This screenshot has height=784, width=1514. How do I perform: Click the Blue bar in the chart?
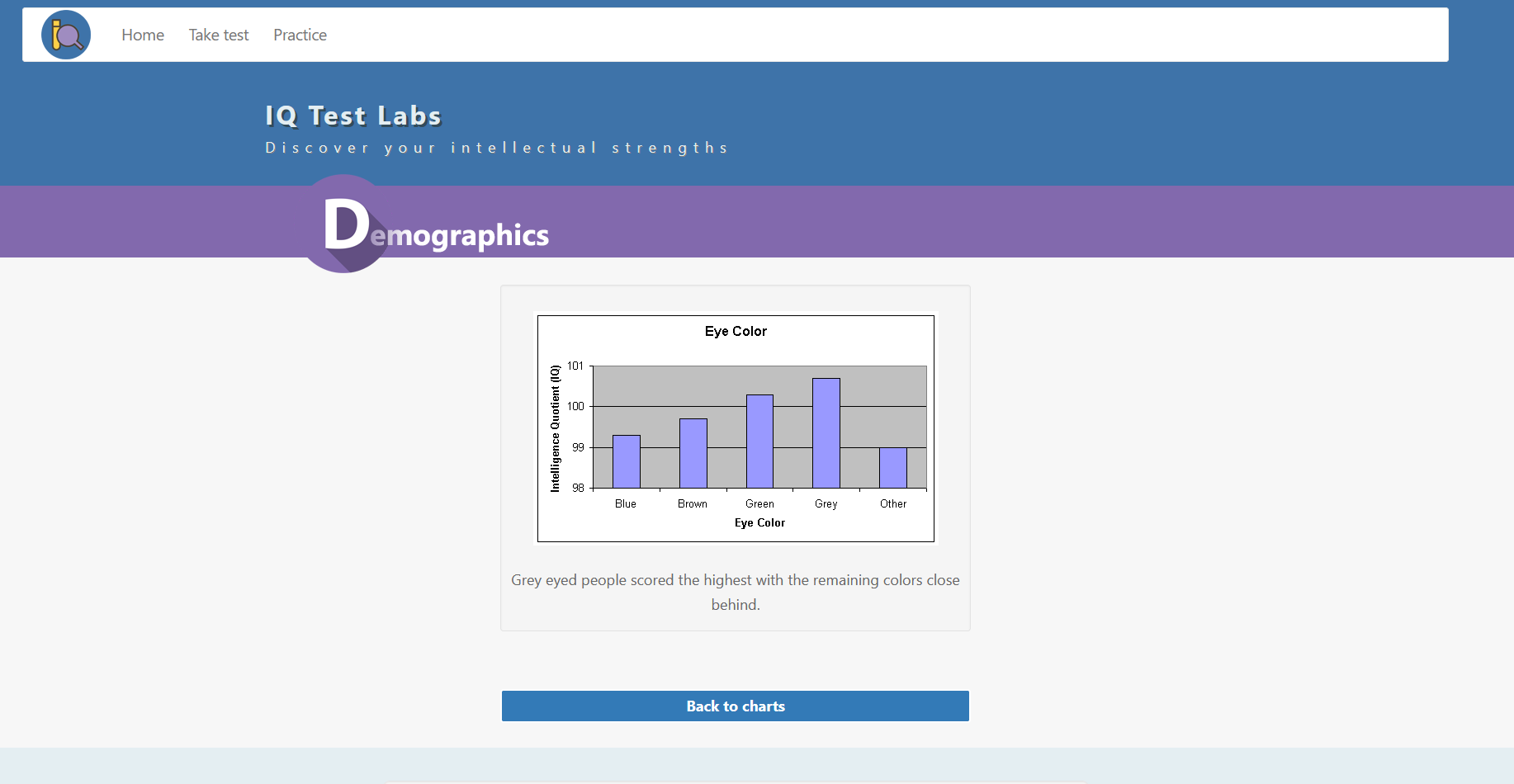[x=627, y=462]
